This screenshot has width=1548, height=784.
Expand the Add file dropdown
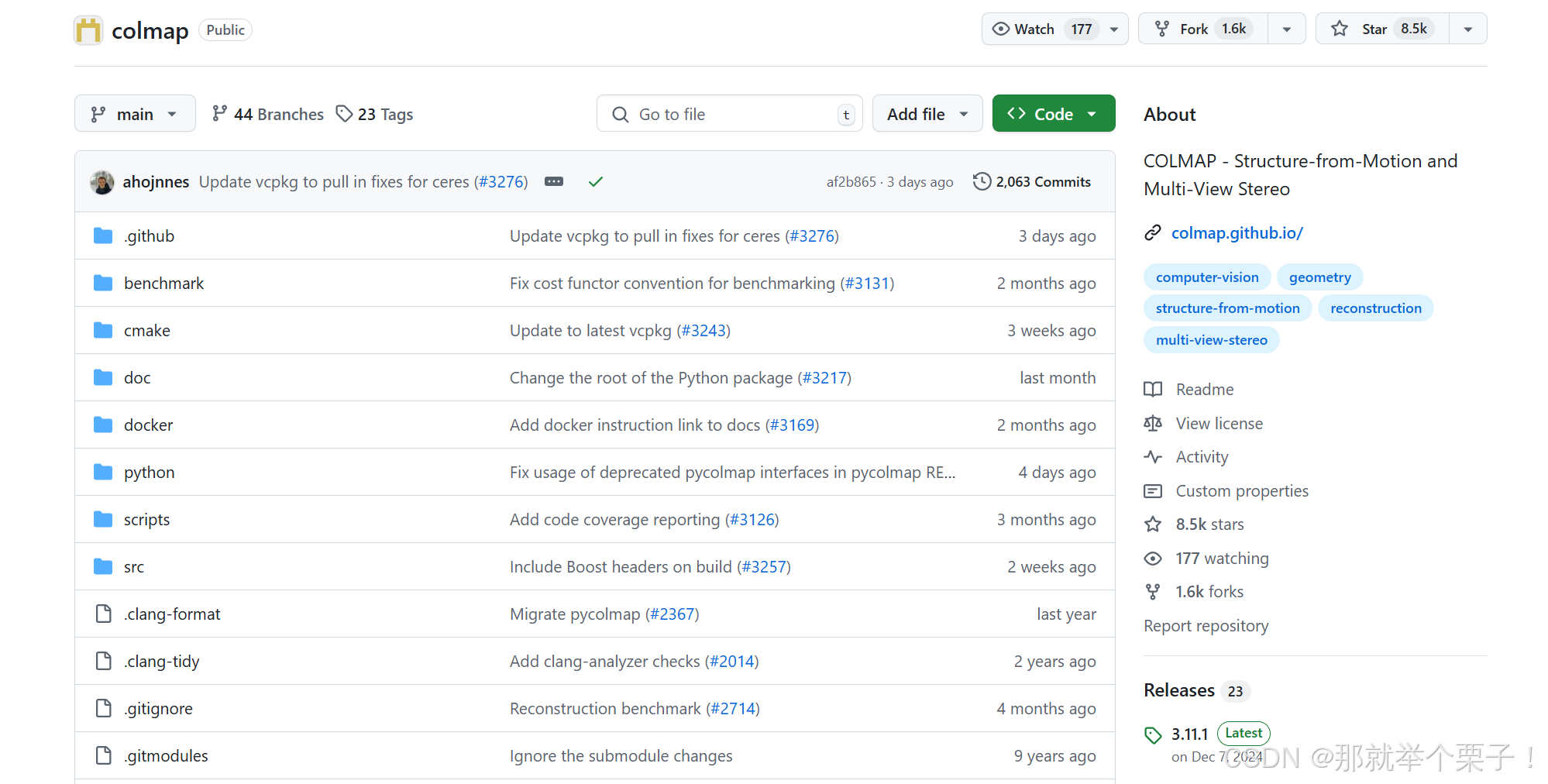[x=927, y=114]
